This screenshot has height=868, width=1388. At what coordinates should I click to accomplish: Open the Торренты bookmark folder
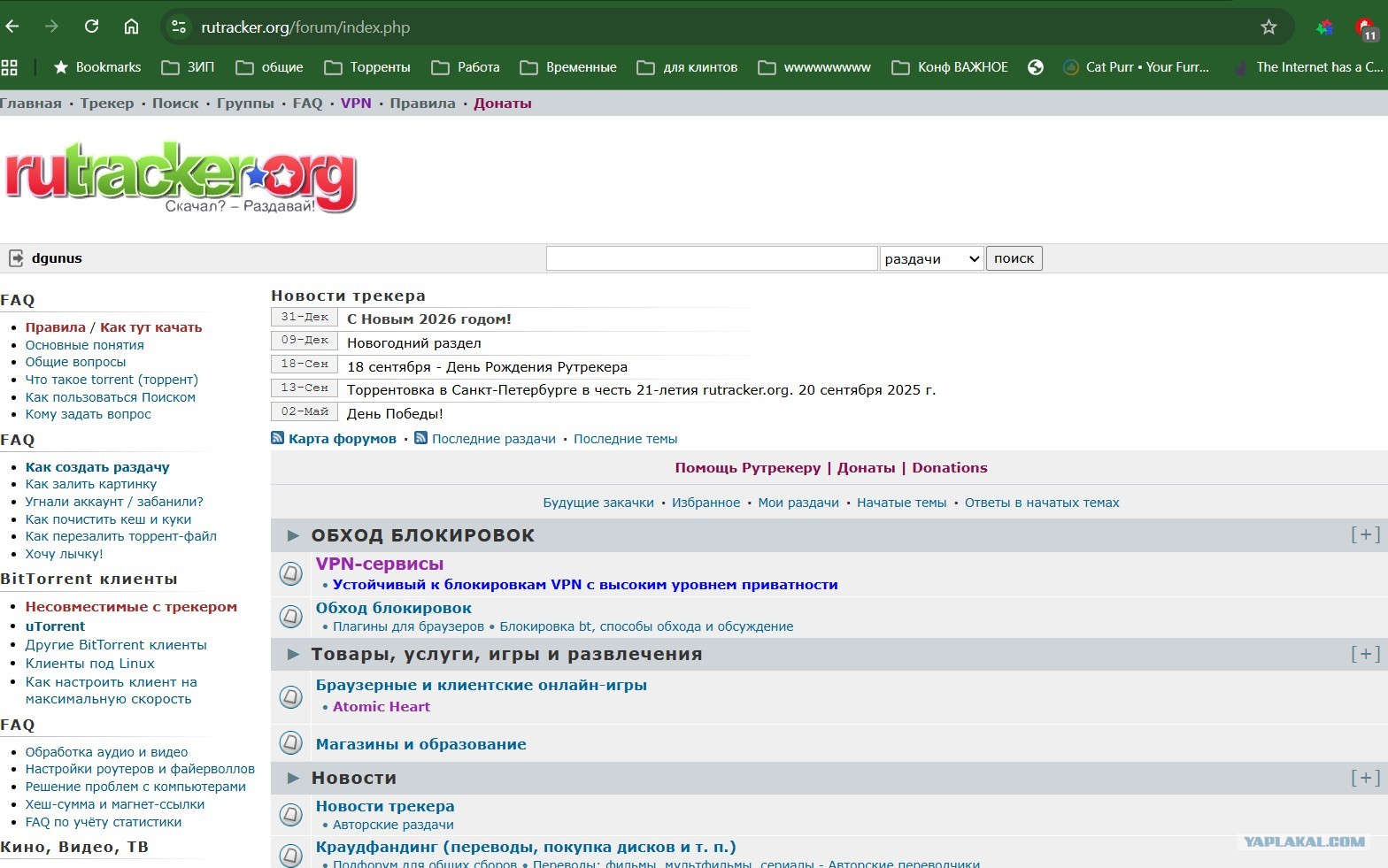367,67
